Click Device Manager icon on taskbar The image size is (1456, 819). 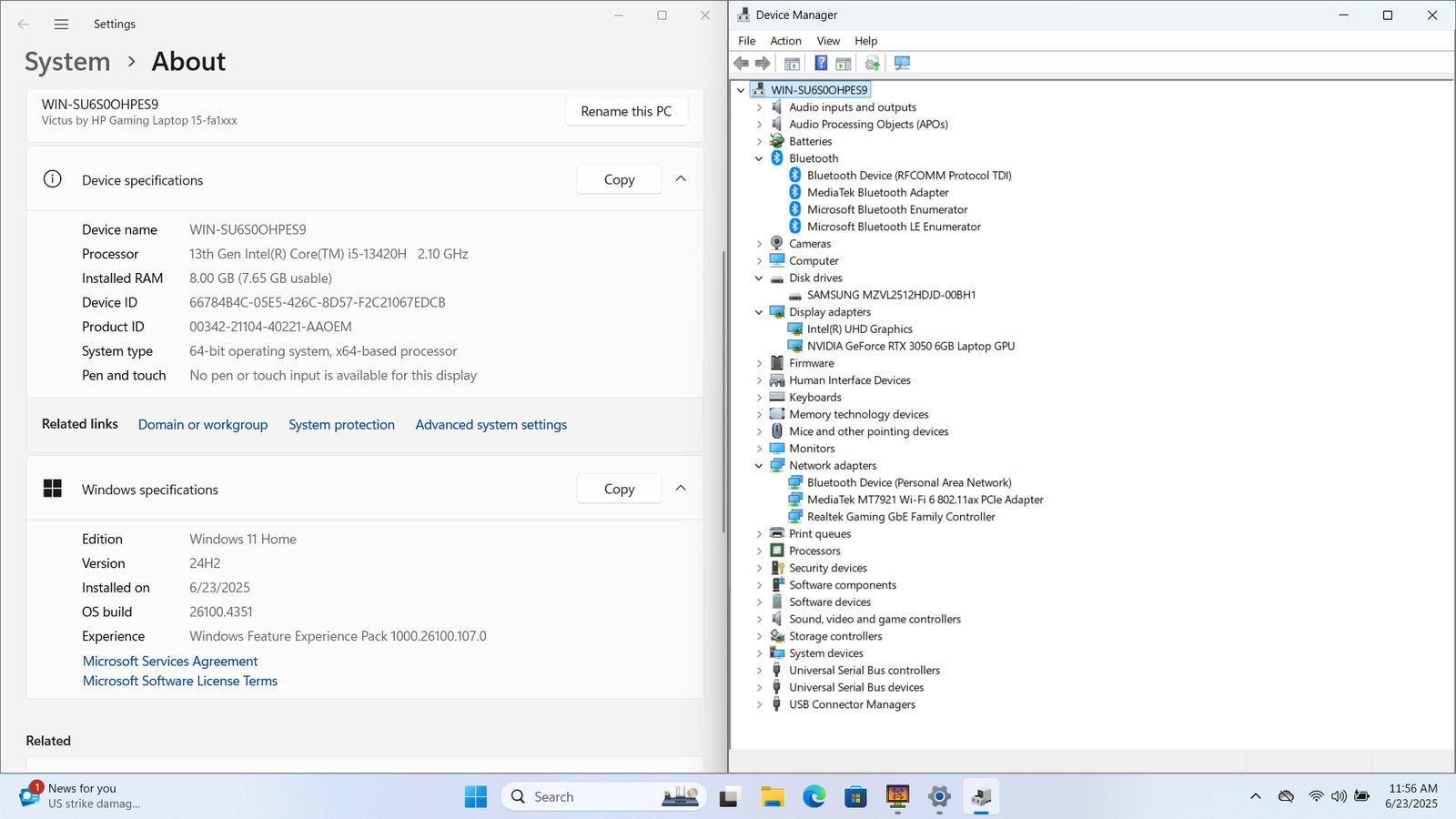coord(981,797)
